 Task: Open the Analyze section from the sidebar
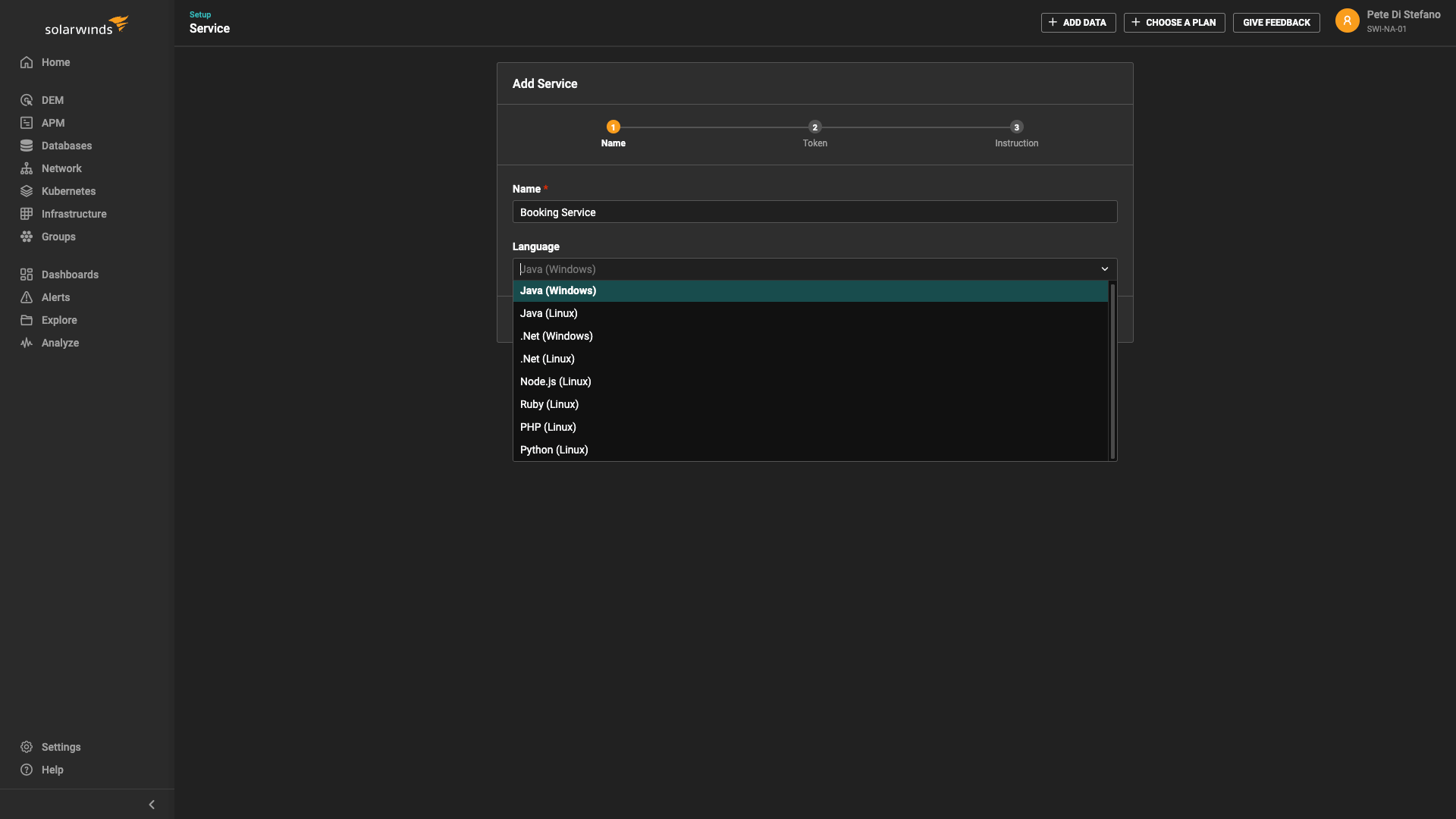pyautogui.click(x=27, y=343)
